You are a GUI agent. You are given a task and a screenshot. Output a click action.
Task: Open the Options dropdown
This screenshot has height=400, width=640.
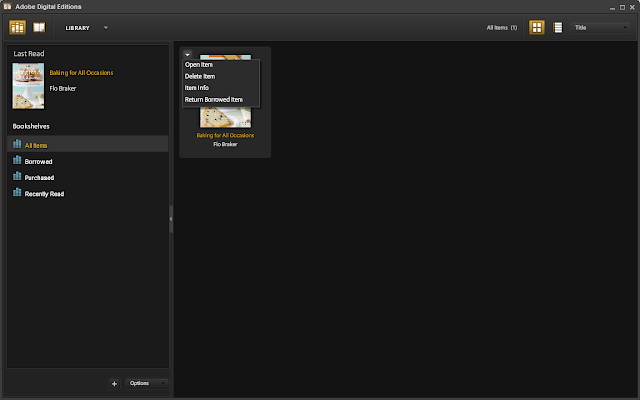coord(147,383)
